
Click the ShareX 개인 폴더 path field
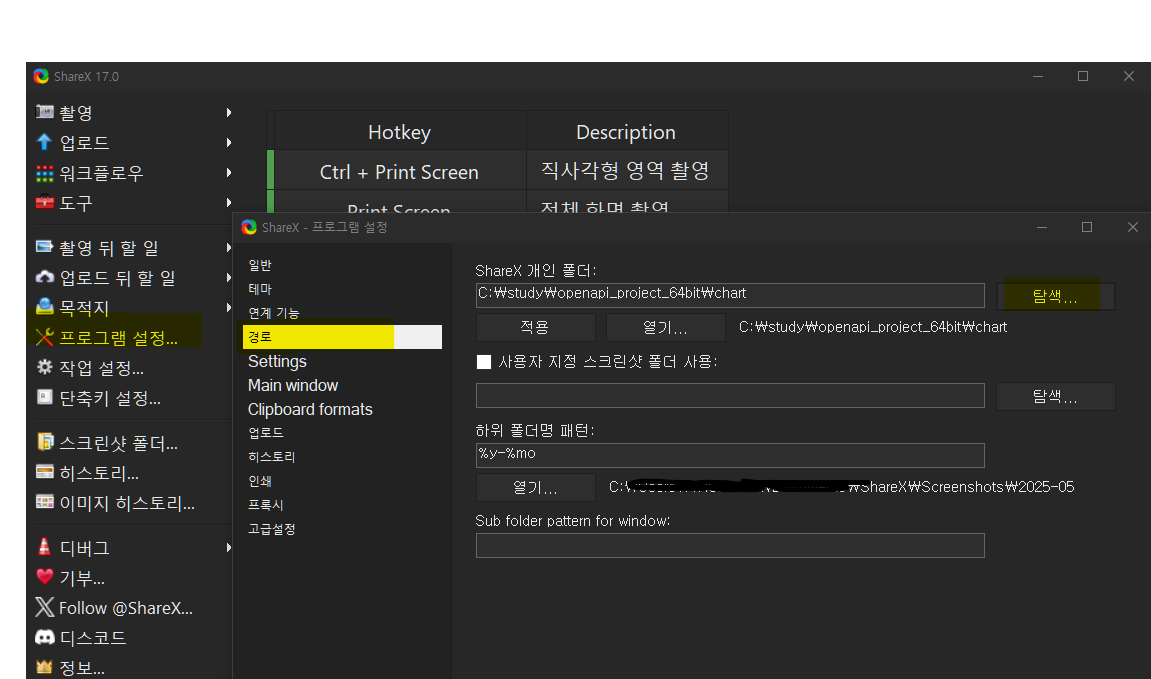click(x=730, y=295)
